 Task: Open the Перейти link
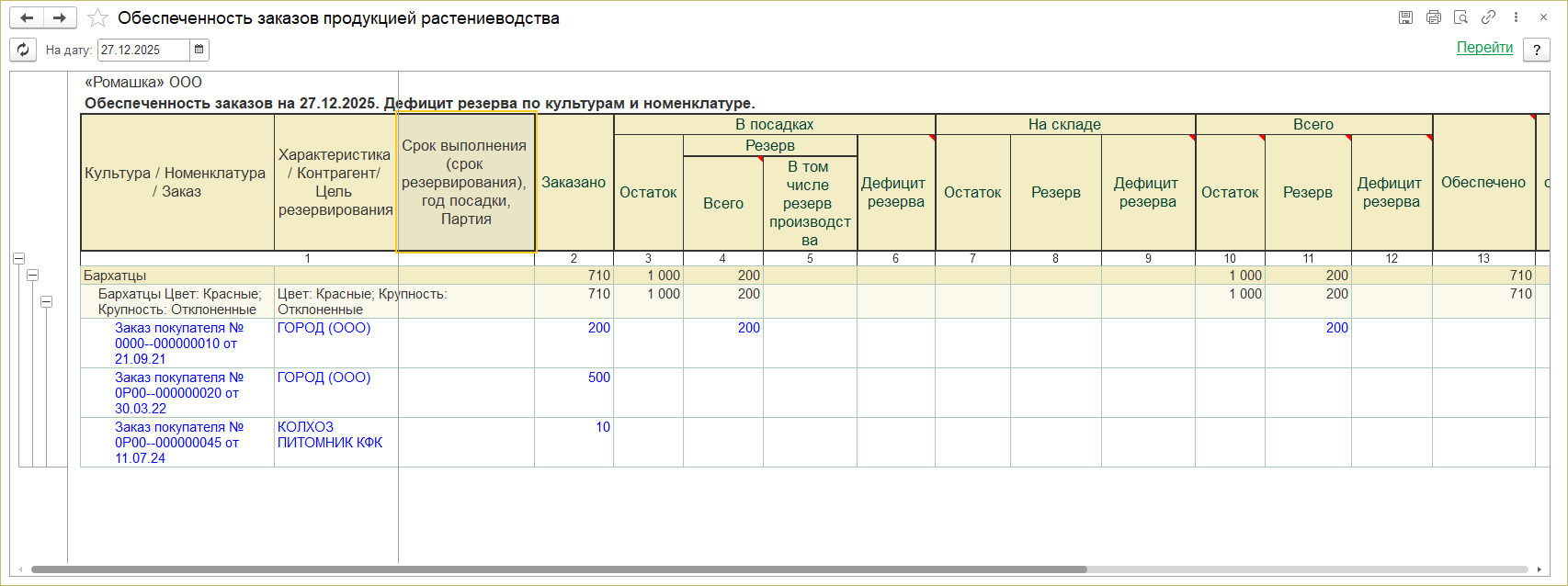coord(1484,48)
